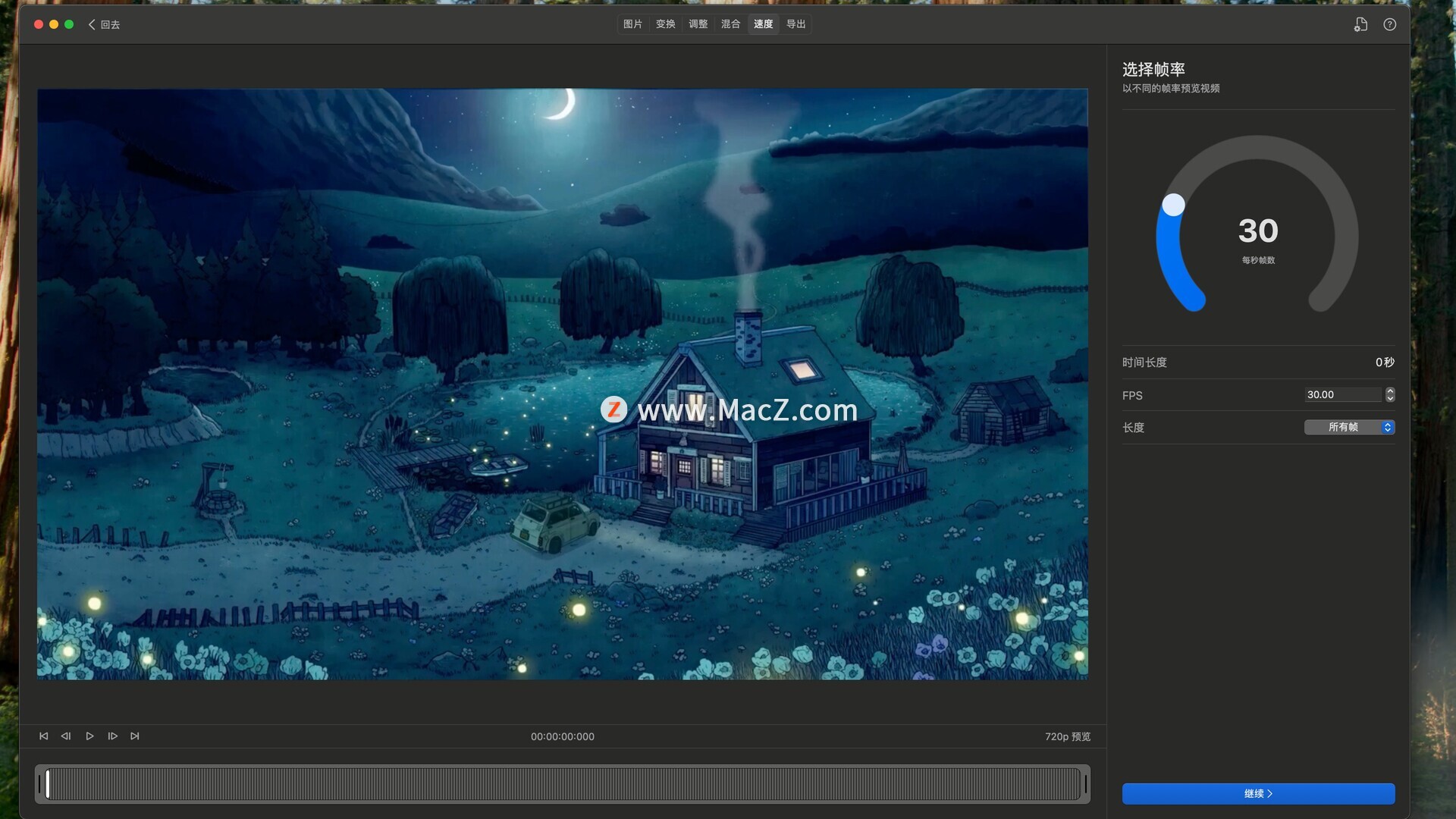
Task: Open the 图片 tab
Action: 632,24
